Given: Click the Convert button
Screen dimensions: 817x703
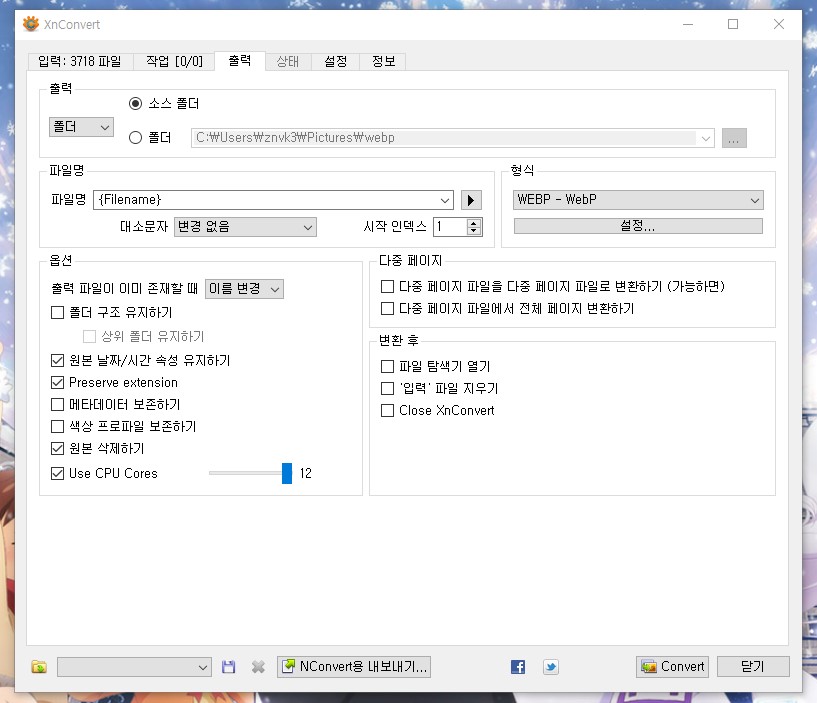Looking at the screenshot, I should pos(672,667).
